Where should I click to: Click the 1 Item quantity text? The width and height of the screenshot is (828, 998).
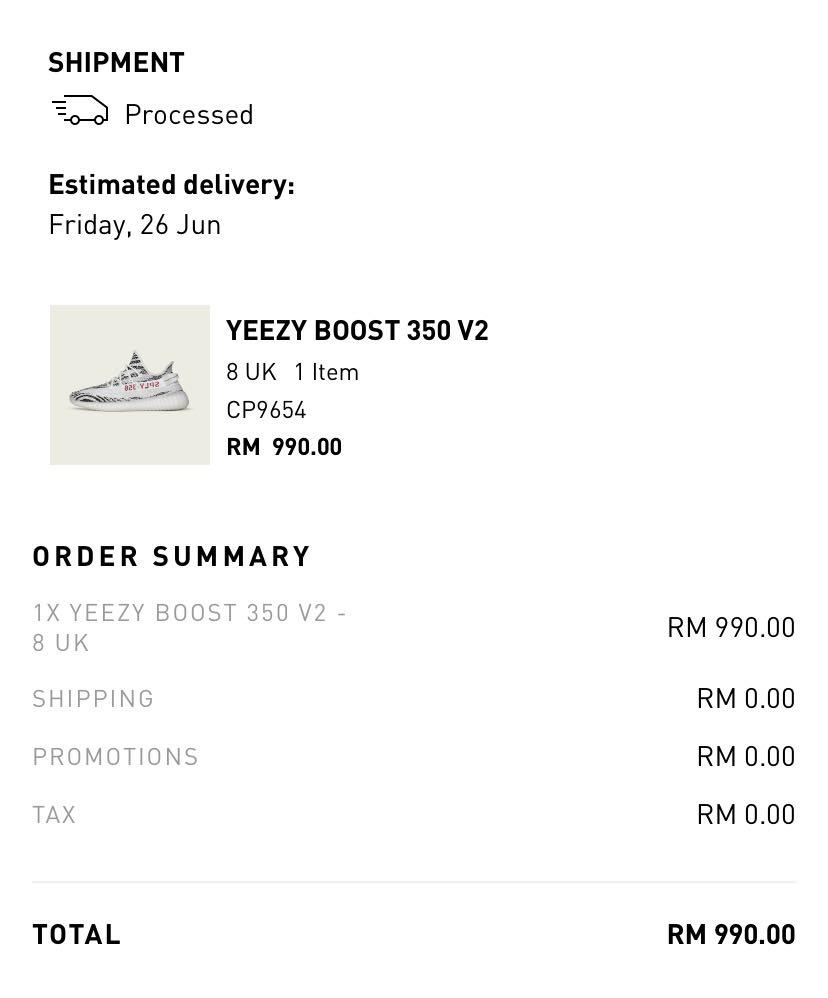tap(326, 372)
